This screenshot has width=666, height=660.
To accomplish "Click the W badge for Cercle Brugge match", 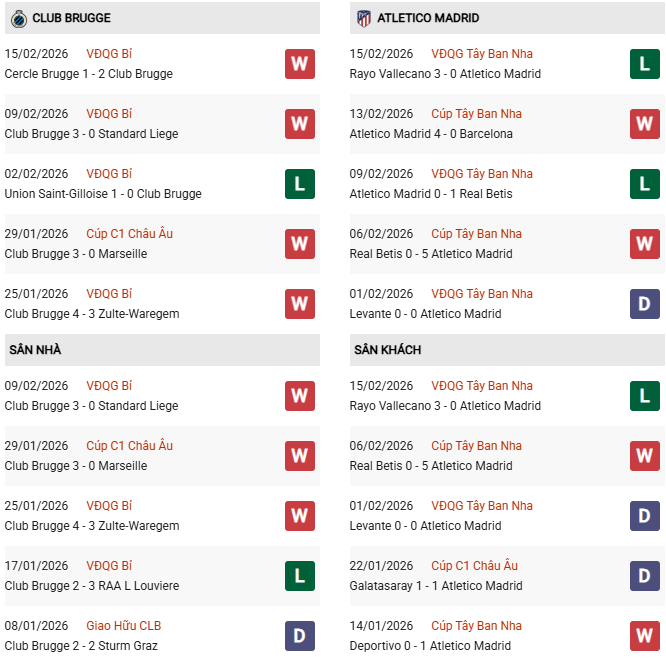I will pyautogui.click(x=299, y=64).
